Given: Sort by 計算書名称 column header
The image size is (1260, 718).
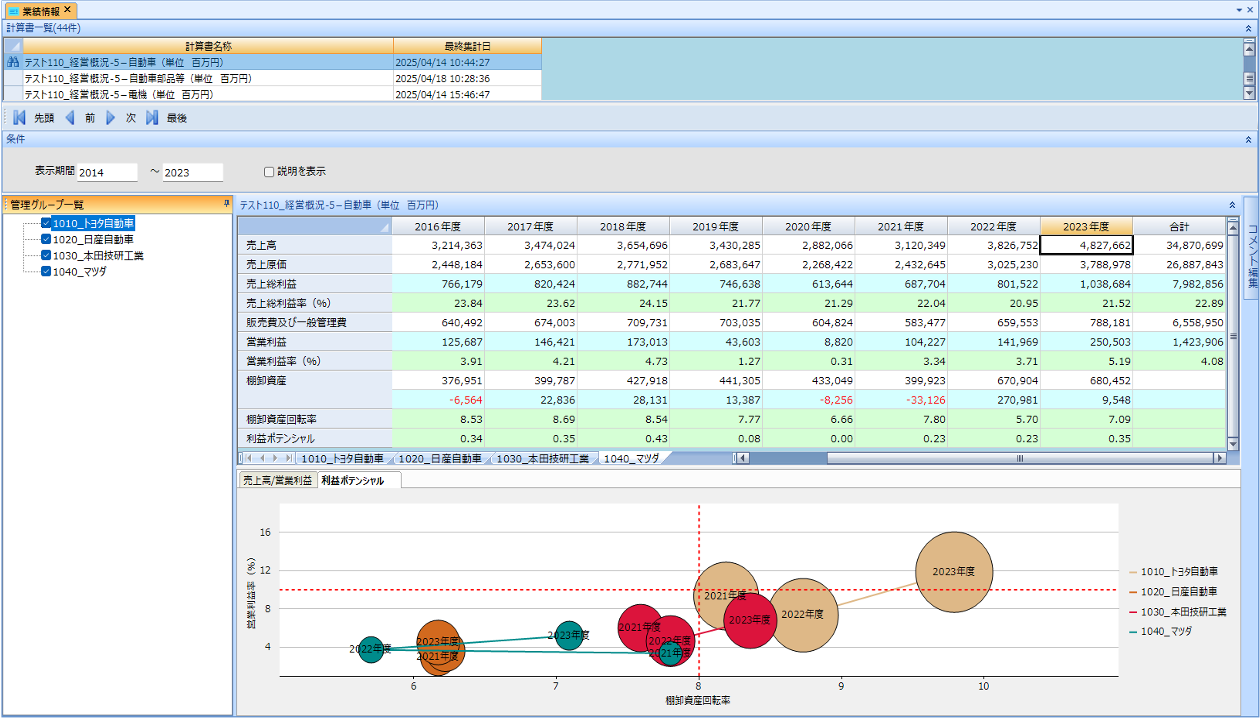Looking at the screenshot, I should tap(208, 46).
